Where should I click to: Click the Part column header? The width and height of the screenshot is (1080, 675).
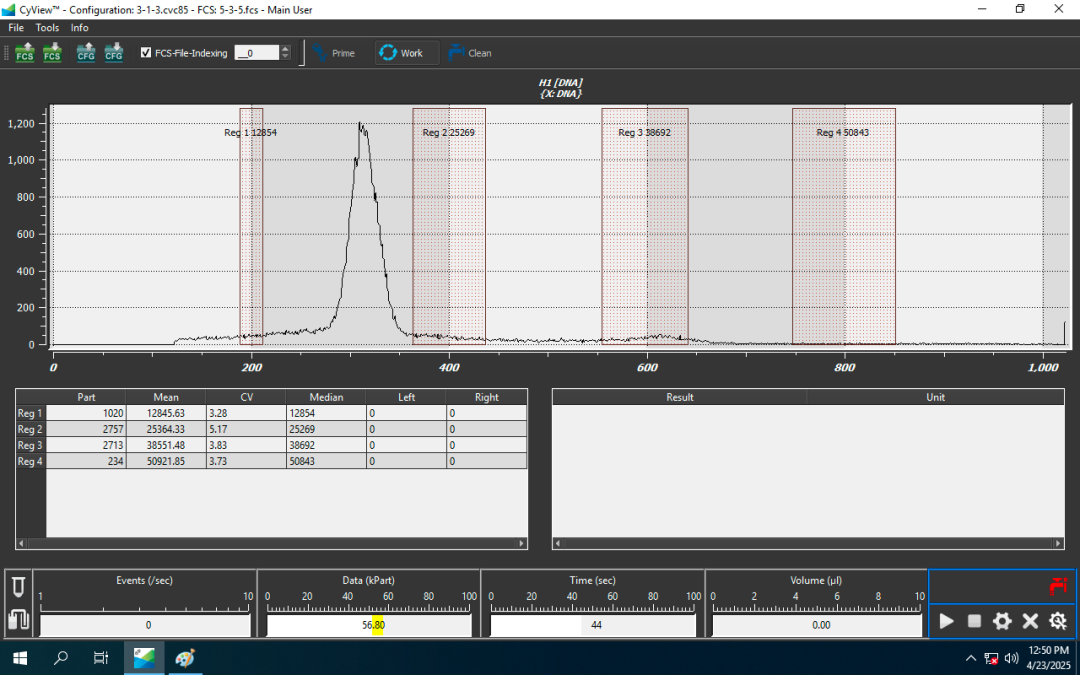click(x=86, y=397)
